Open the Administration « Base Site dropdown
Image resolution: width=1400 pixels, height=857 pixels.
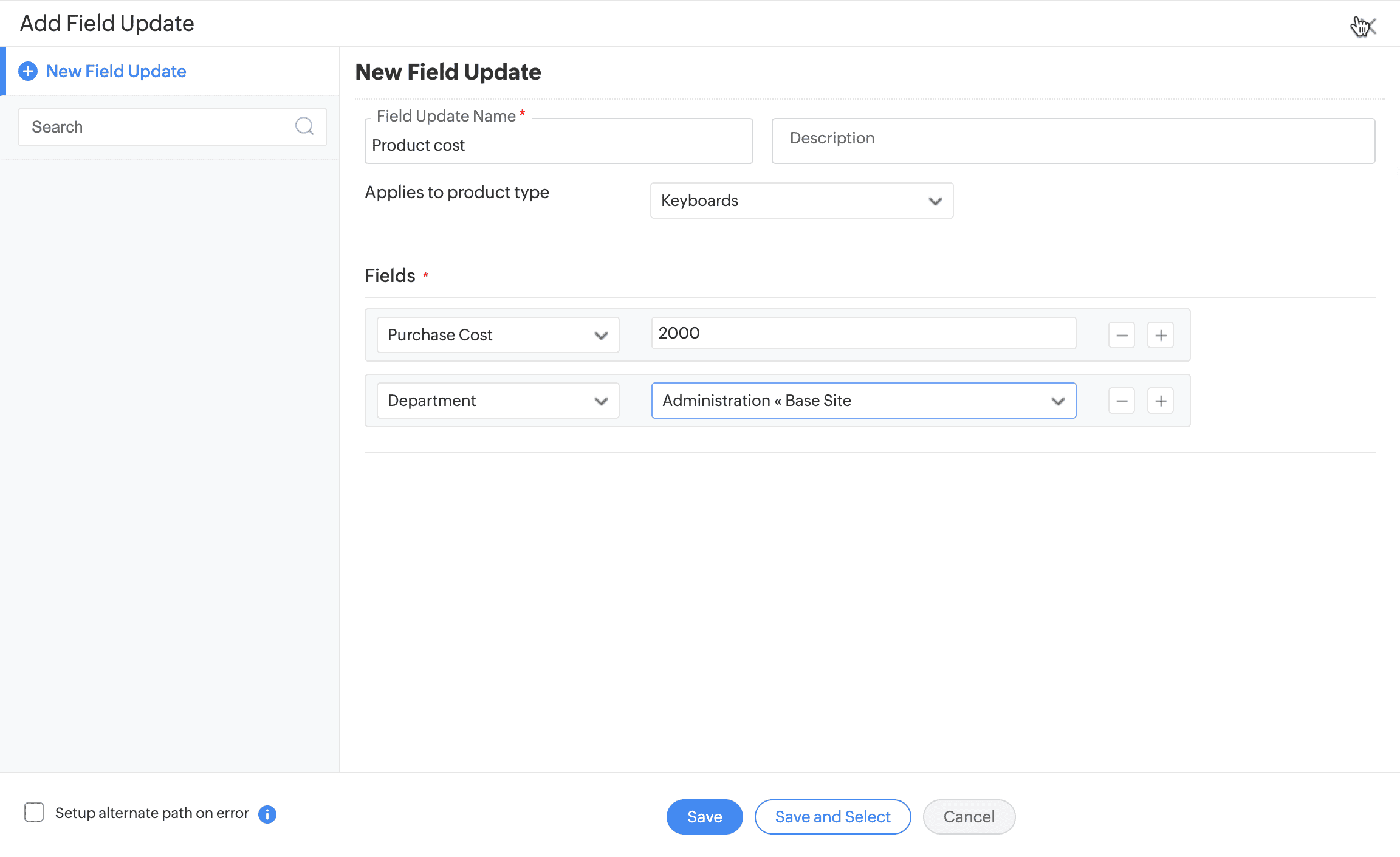pyautogui.click(x=863, y=401)
